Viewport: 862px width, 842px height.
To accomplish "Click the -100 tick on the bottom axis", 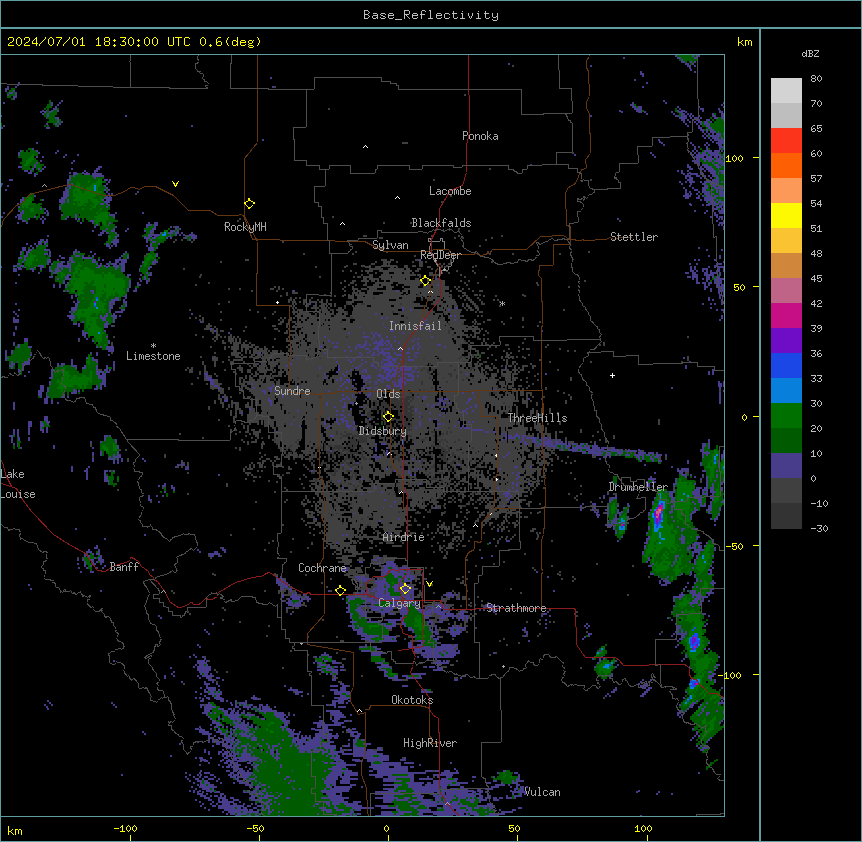I will coord(125,828).
